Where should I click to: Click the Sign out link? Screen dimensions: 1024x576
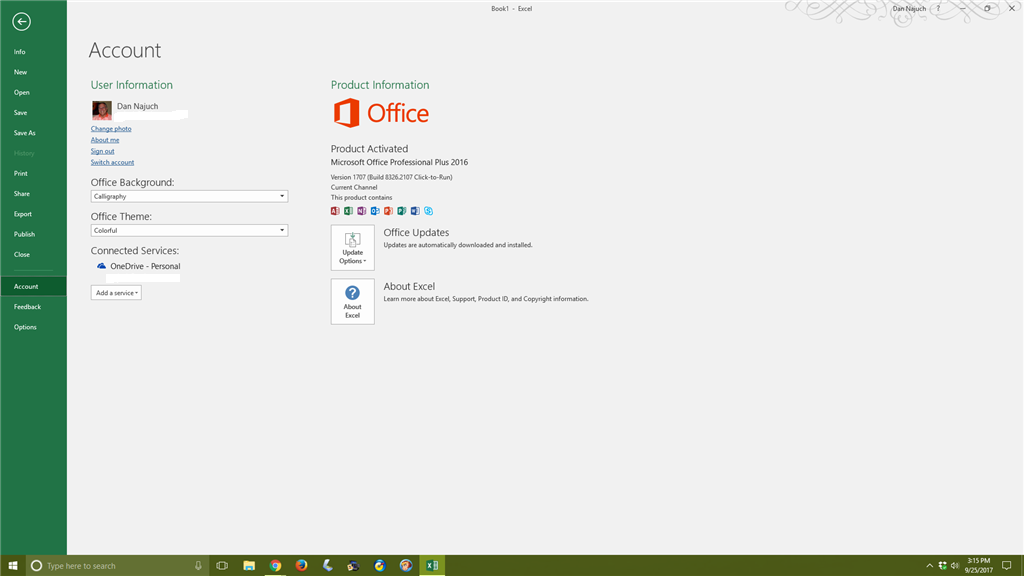pyautogui.click(x=103, y=150)
